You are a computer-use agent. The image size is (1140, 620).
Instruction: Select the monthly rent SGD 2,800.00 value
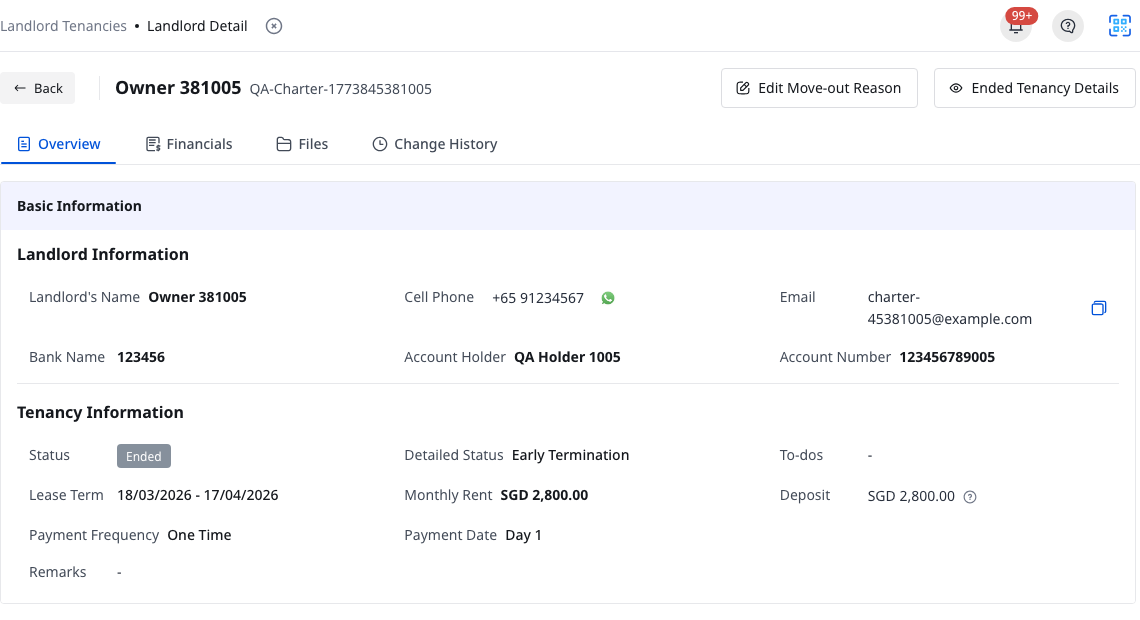click(x=544, y=495)
